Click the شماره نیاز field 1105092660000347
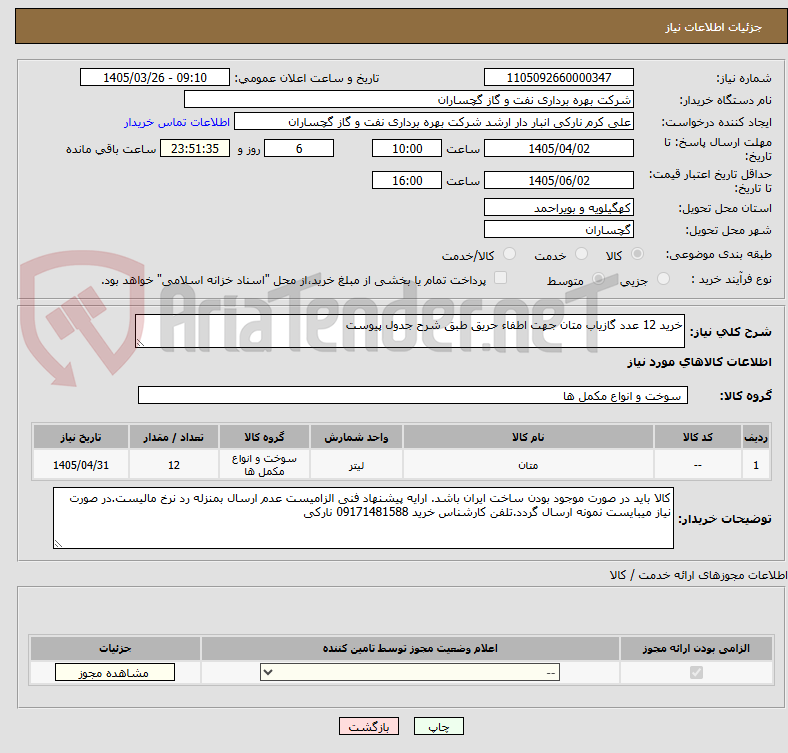 point(558,77)
